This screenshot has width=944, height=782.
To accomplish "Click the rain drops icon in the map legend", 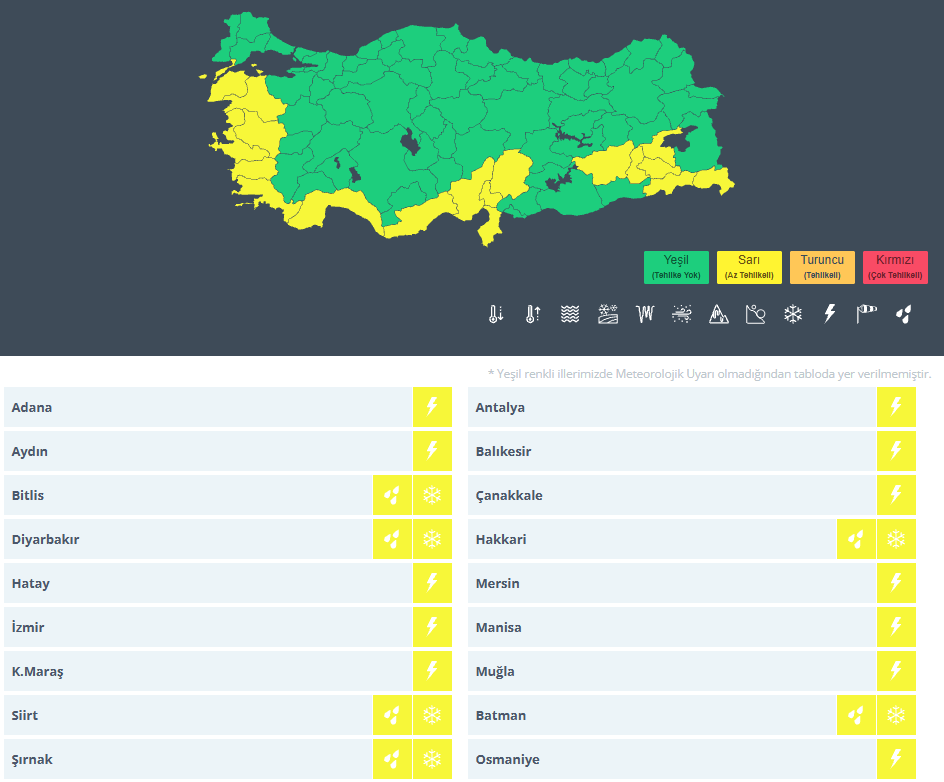I will (904, 314).
